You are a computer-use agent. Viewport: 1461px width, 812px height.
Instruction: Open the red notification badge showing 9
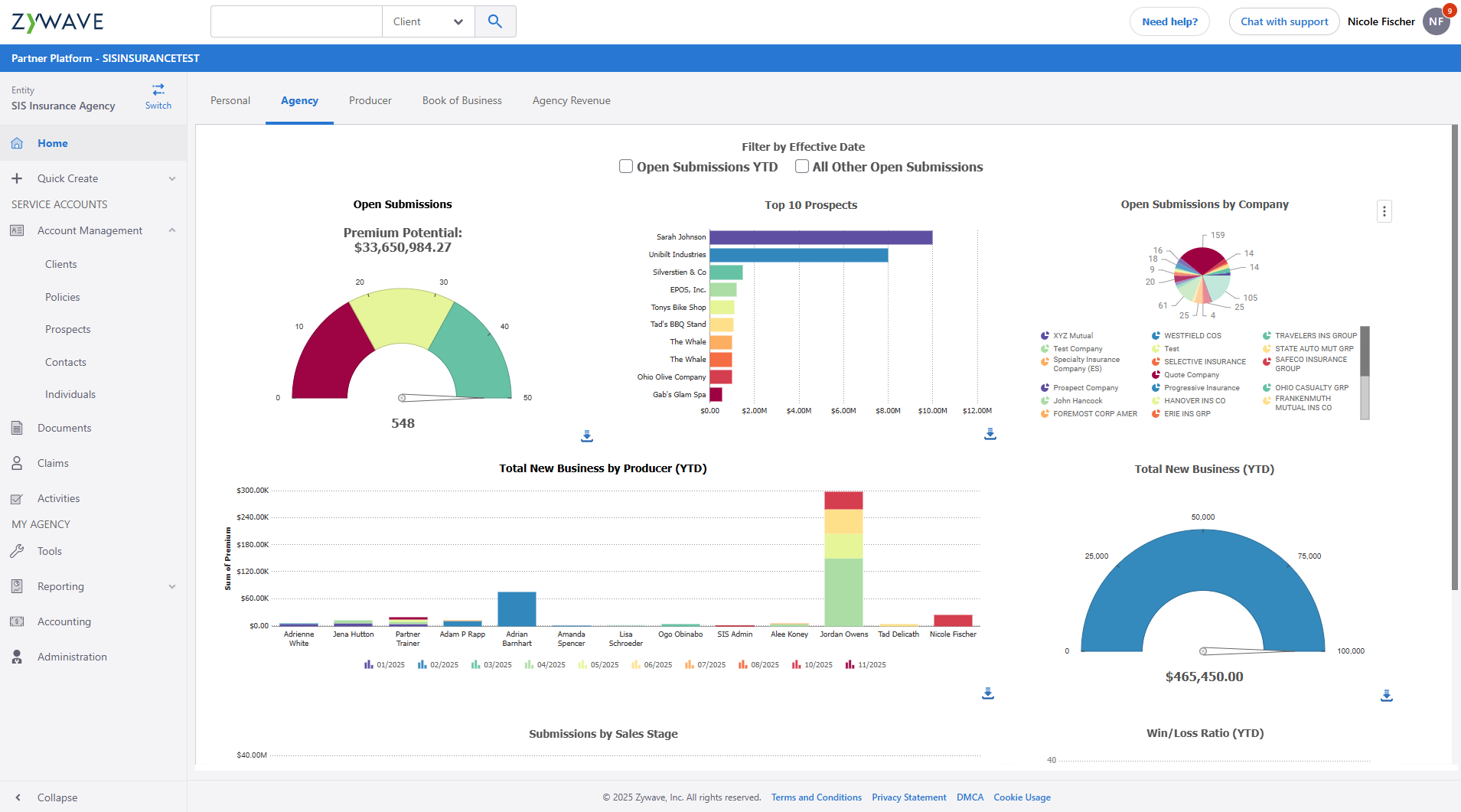[x=1450, y=11]
